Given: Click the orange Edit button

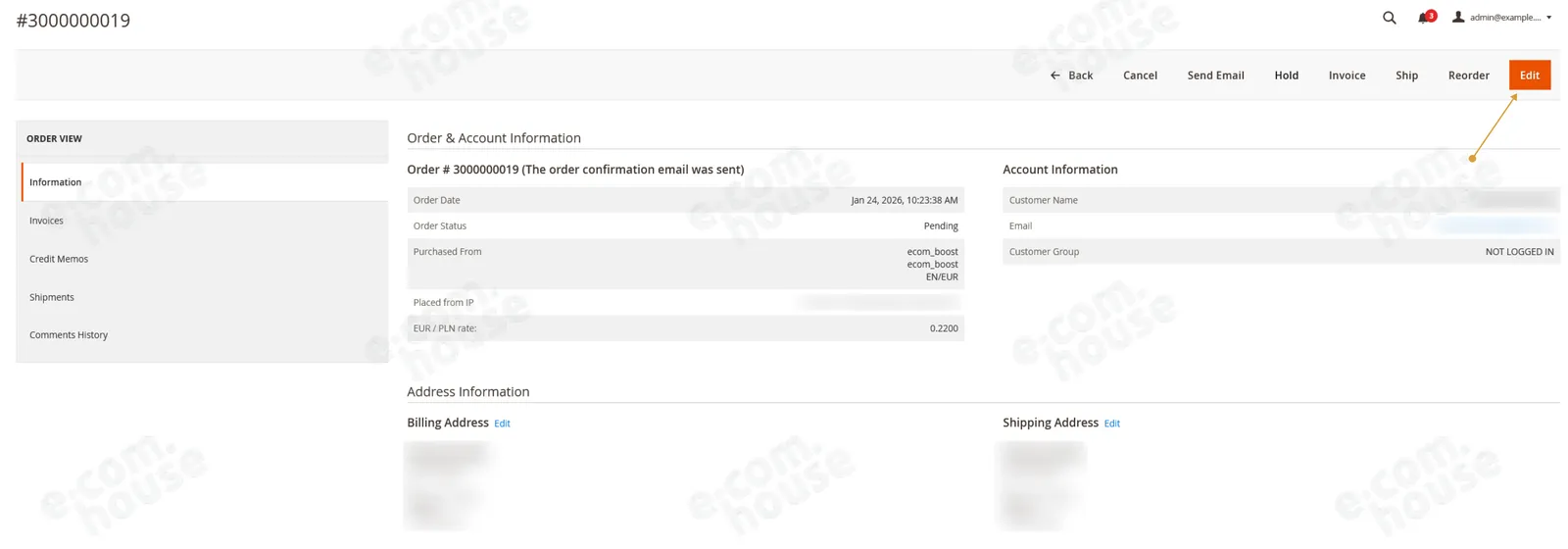Looking at the screenshot, I should 1530,75.
